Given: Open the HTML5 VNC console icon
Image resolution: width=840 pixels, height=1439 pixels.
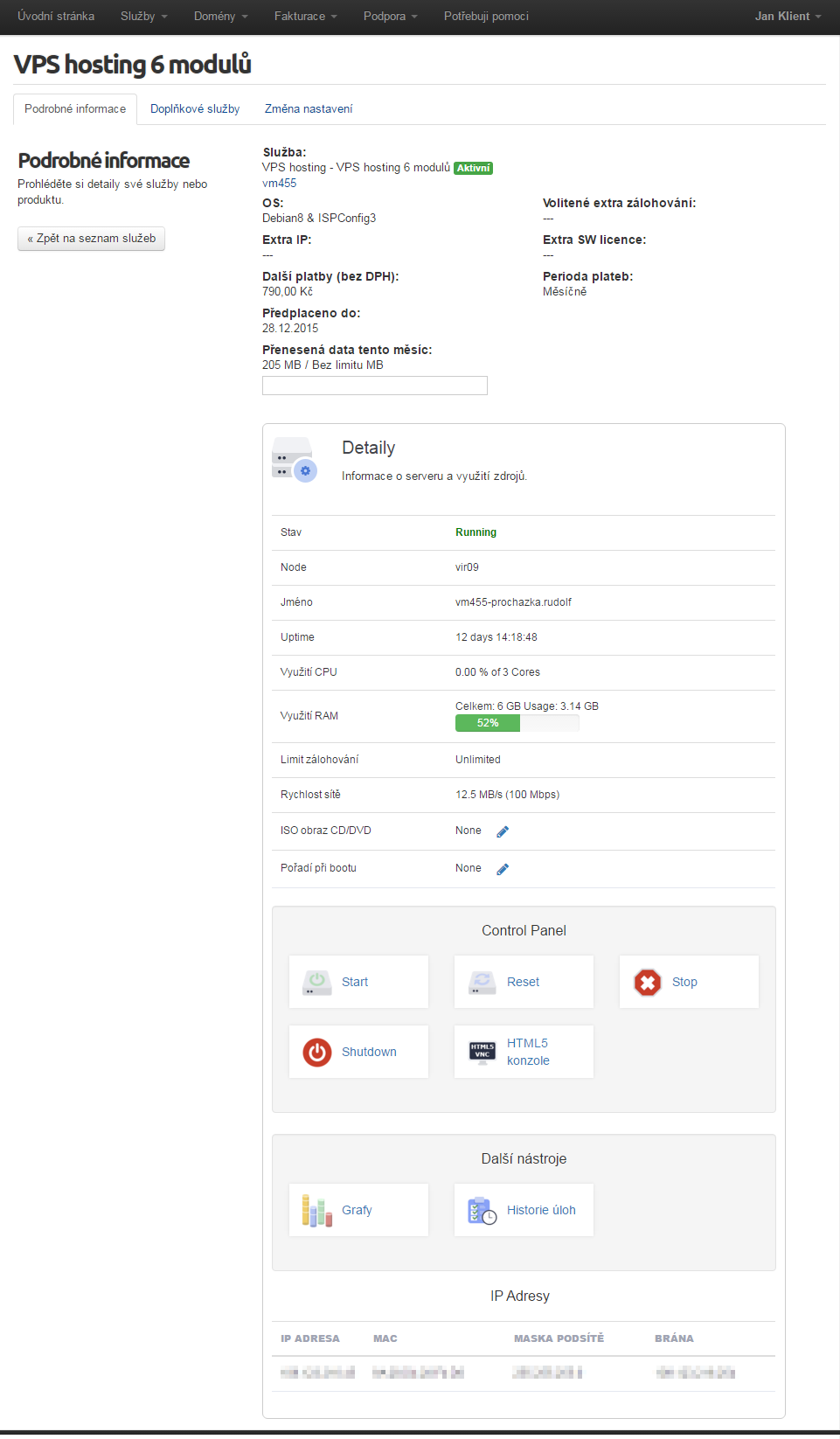Looking at the screenshot, I should pos(482,1052).
